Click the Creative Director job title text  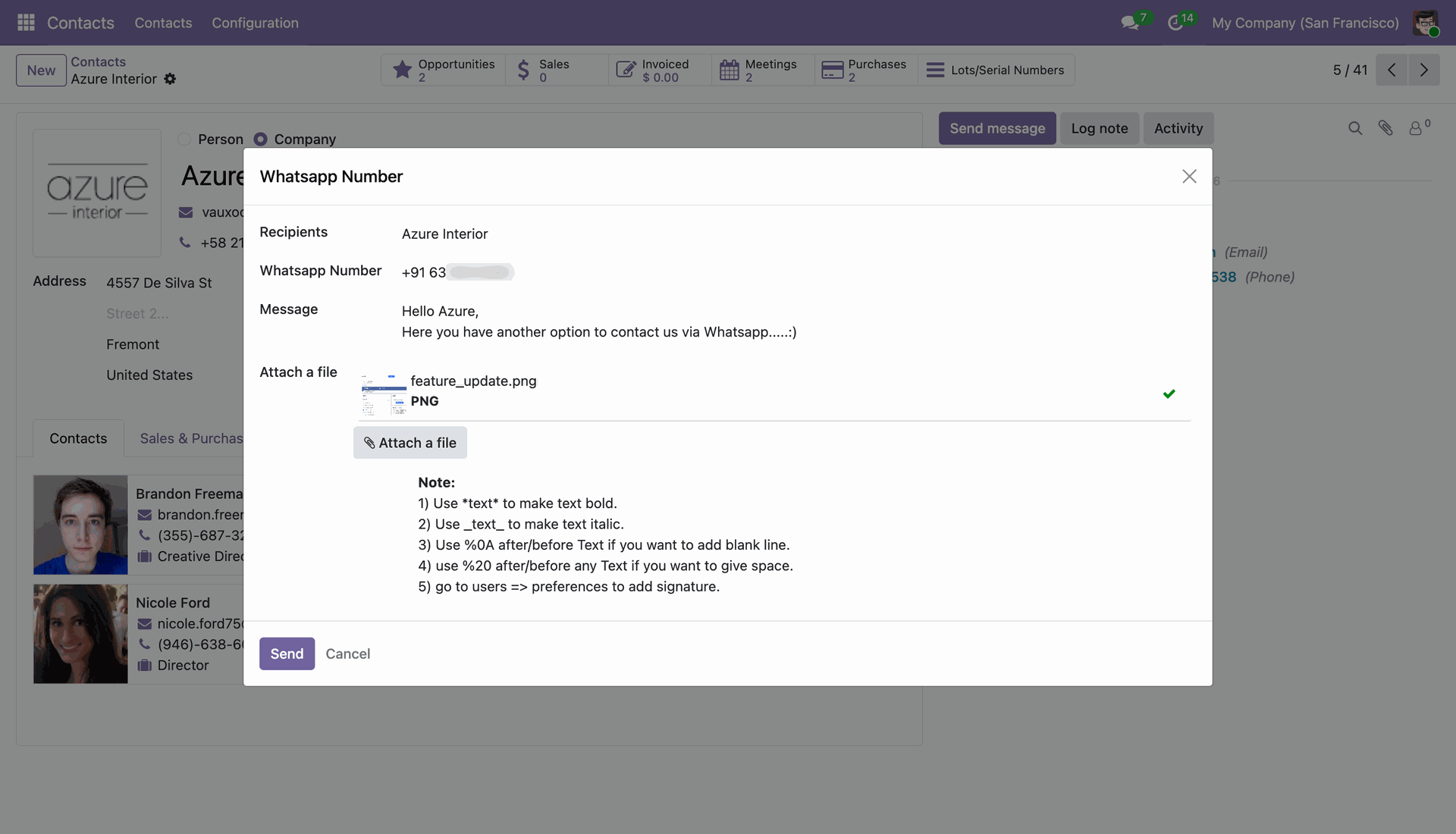point(200,557)
